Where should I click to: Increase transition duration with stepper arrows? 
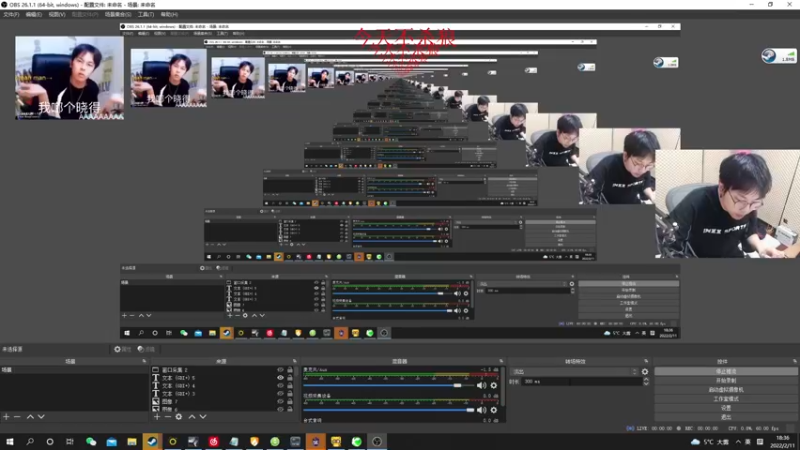[x=646, y=380]
